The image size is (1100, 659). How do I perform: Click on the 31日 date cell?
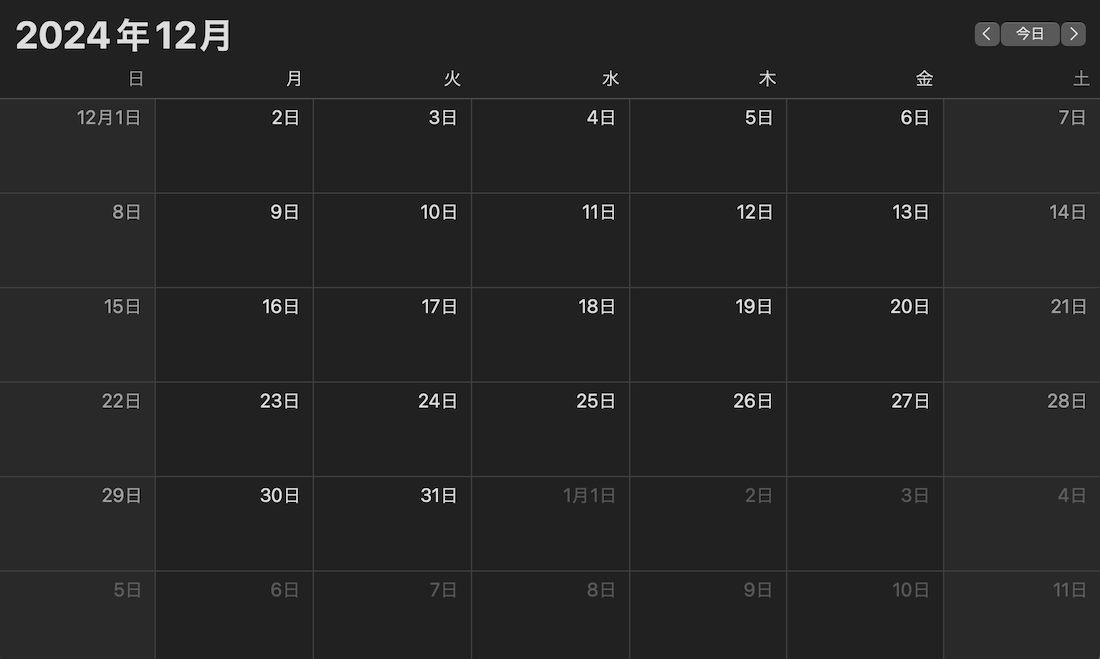tap(393, 524)
